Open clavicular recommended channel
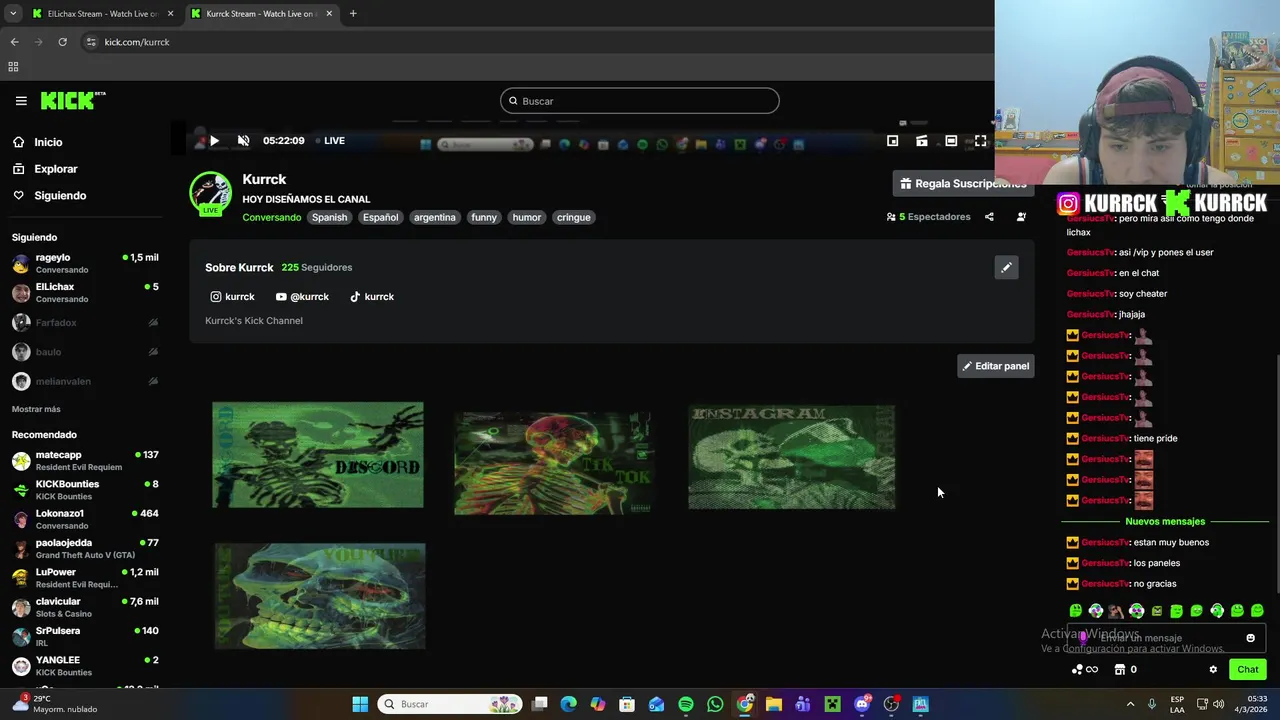Image resolution: width=1280 pixels, height=720 pixels. [85, 607]
